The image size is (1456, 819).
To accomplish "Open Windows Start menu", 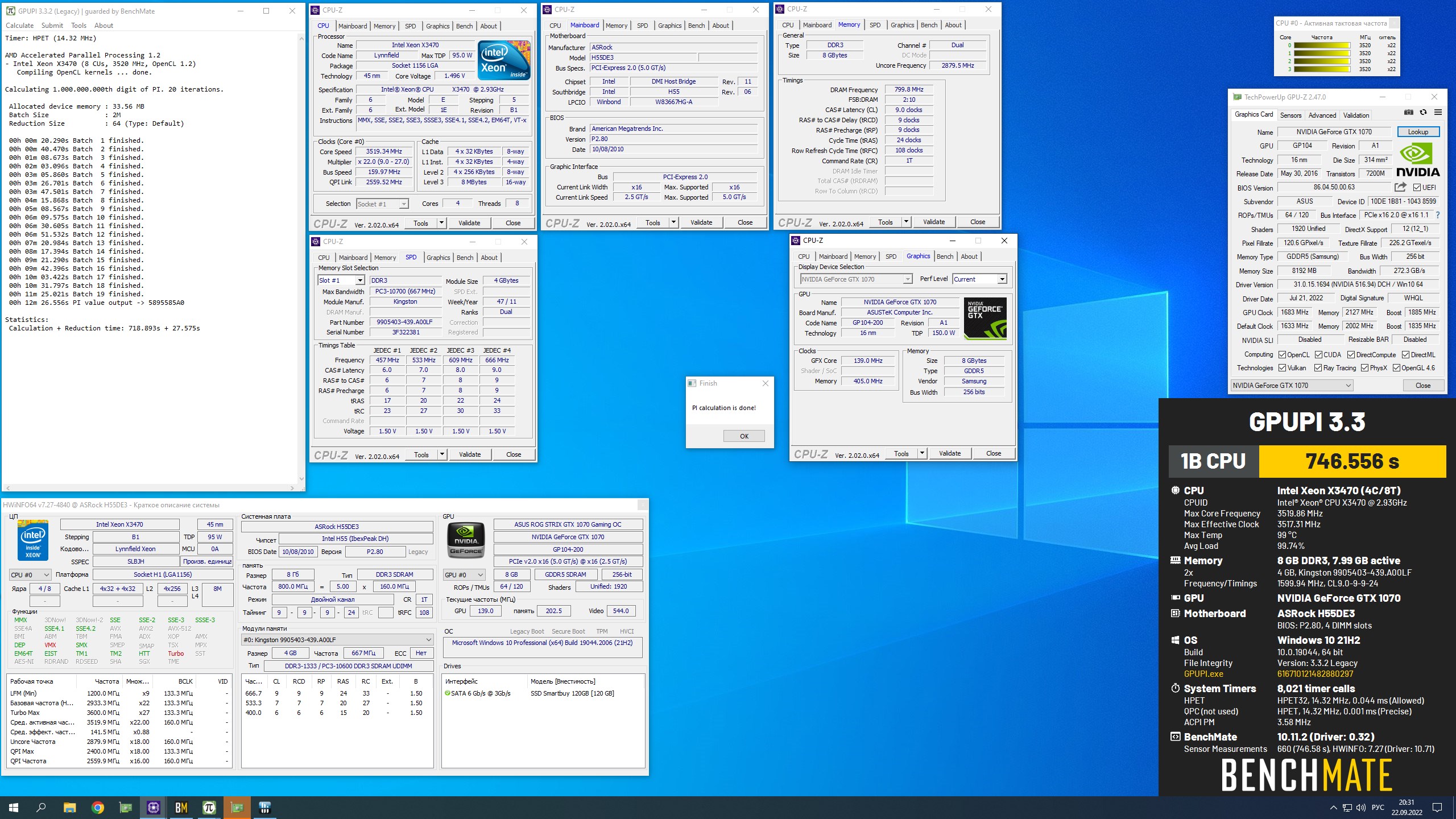I will (14, 808).
